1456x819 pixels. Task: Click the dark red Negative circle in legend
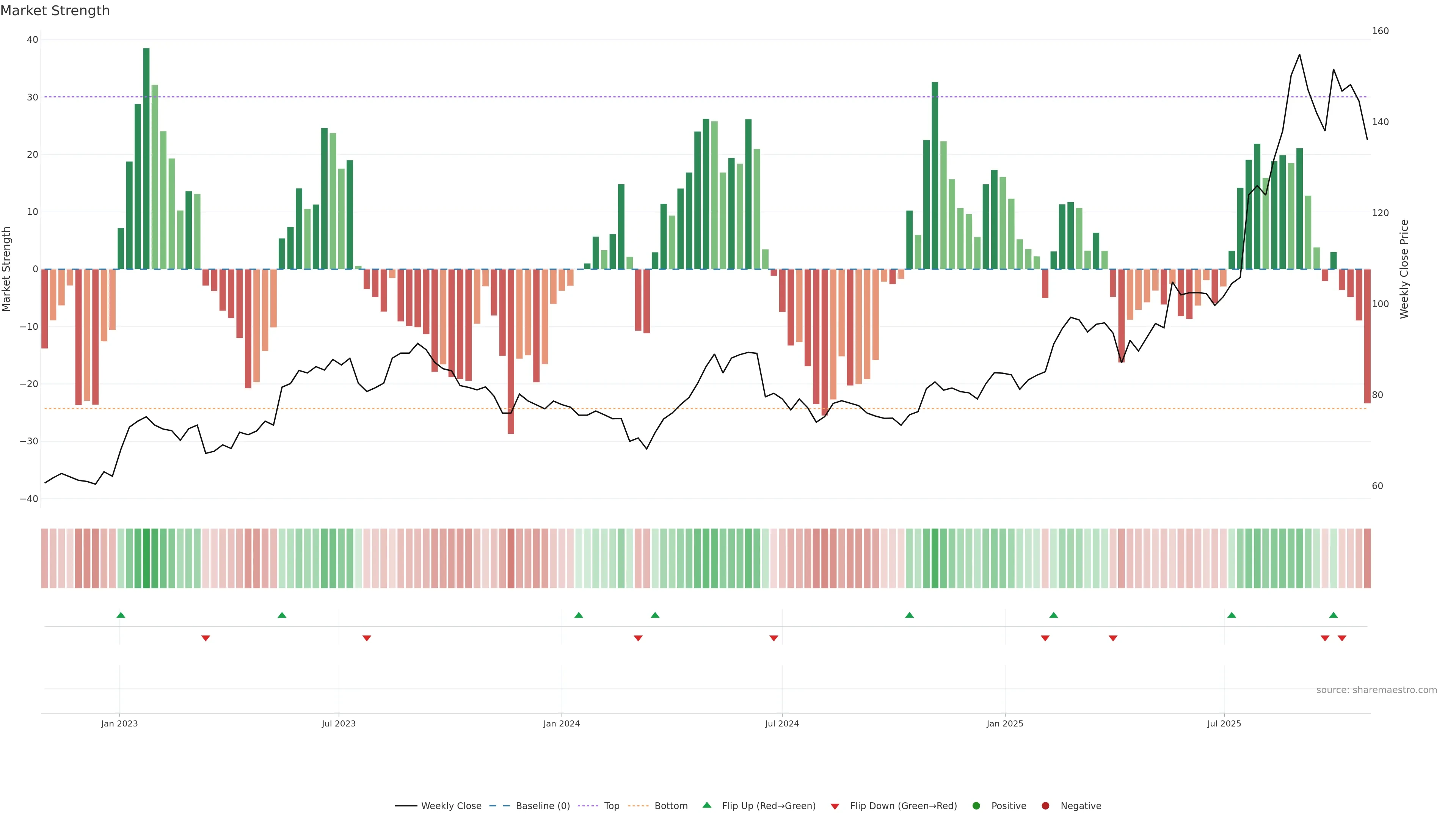click(x=1045, y=806)
